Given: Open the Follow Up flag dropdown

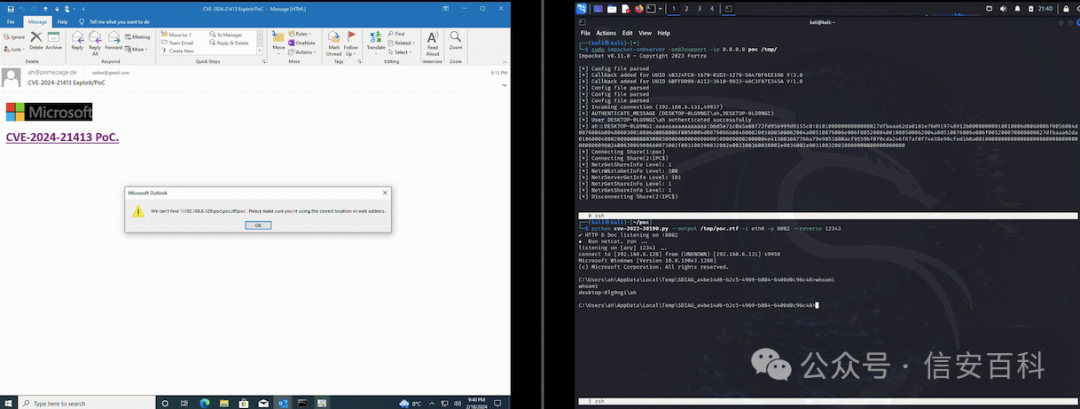Looking at the screenshot, I should pos(351,42).
